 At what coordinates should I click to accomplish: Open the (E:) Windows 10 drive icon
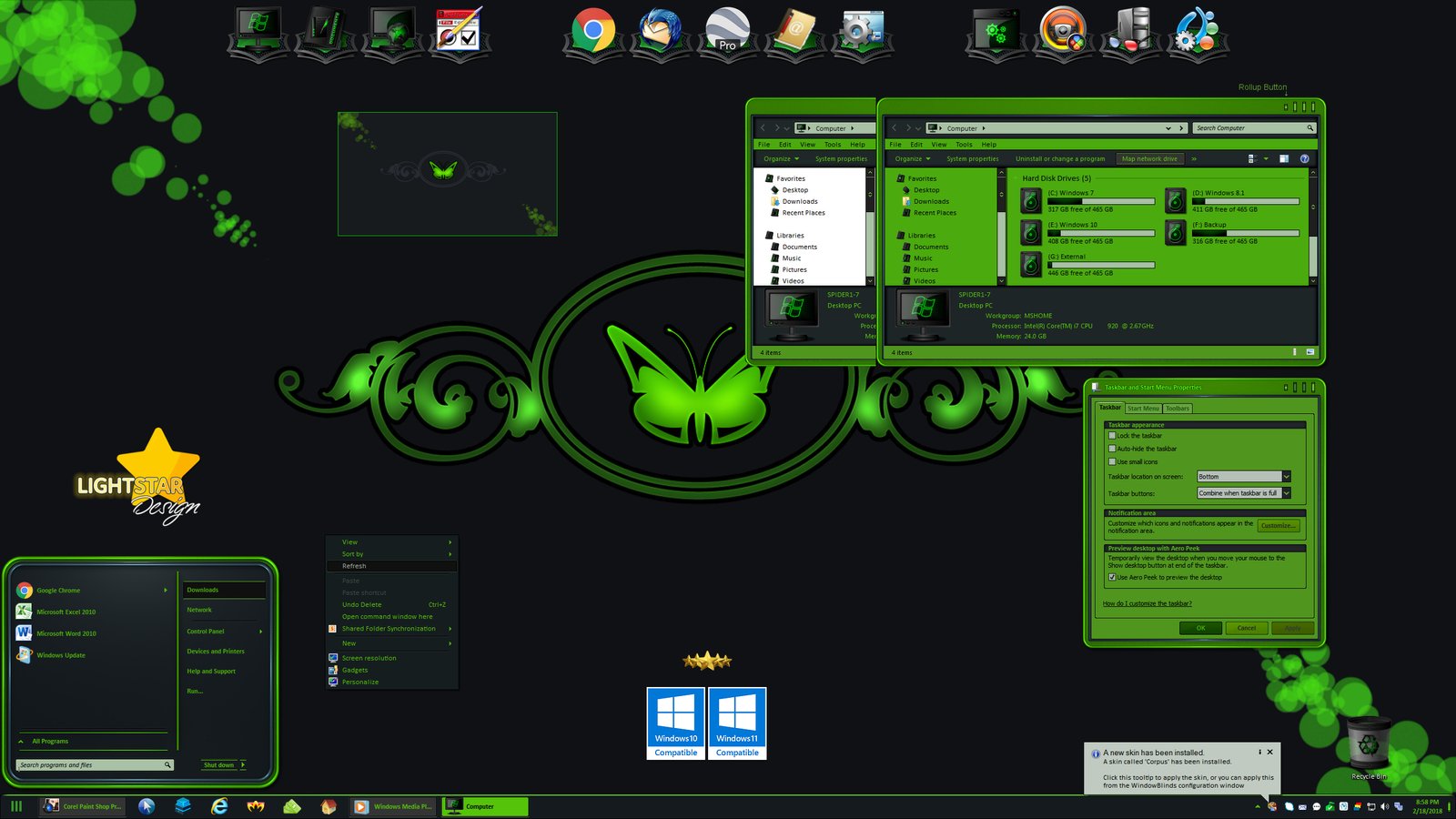pyautogui.click(x=1031, y=233)
